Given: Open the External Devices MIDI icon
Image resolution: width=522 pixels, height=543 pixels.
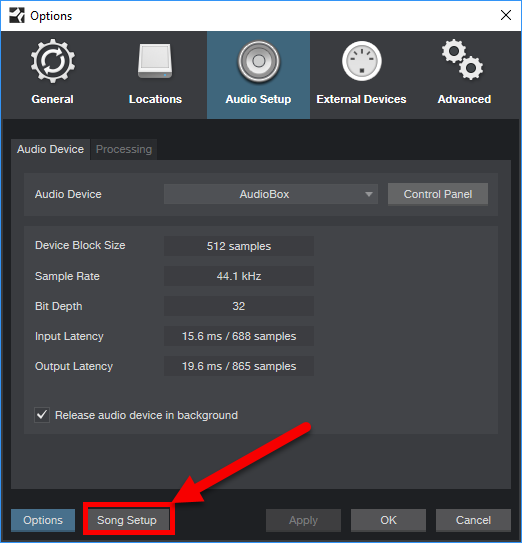Looking at the screenshot, I should pos(362,61).
